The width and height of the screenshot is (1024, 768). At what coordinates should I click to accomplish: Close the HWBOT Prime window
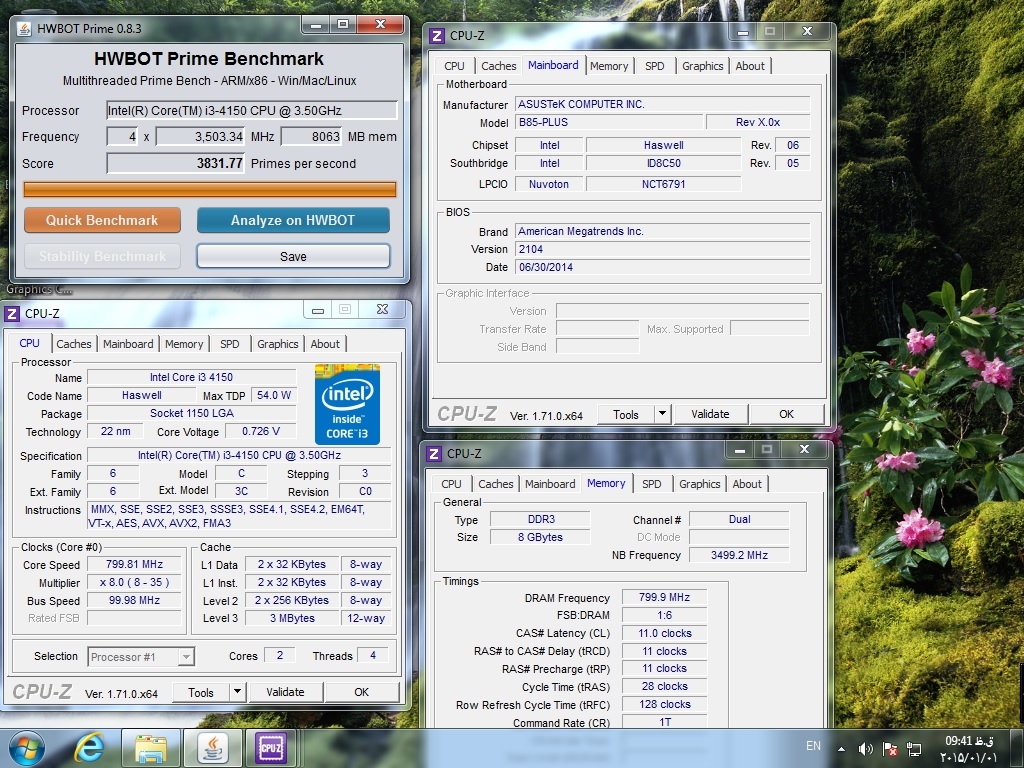click(x=381, y=25)
